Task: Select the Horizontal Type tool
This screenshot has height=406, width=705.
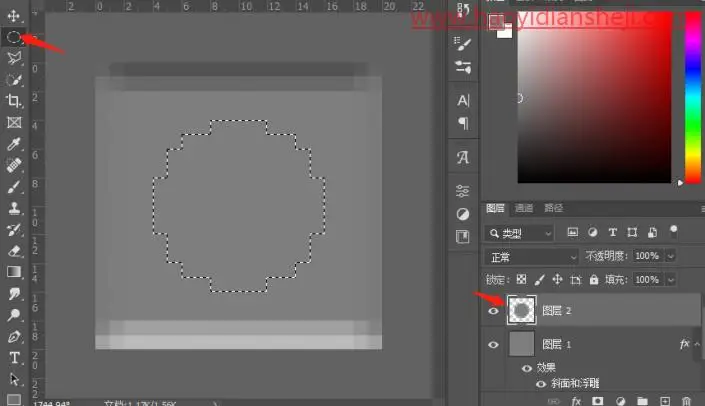Action: (x=14, y=357)
